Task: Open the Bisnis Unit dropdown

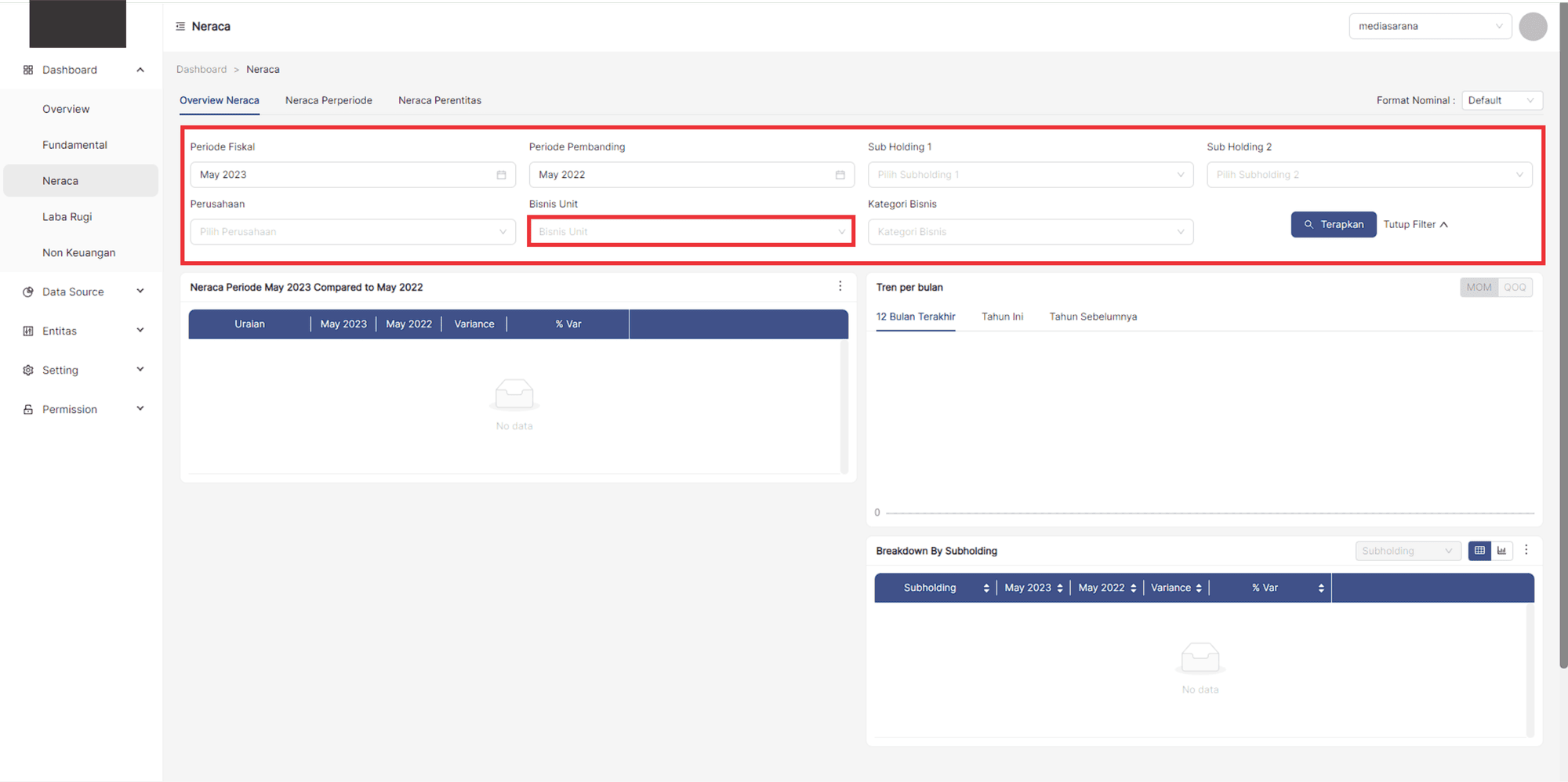Action: (691, 232)
